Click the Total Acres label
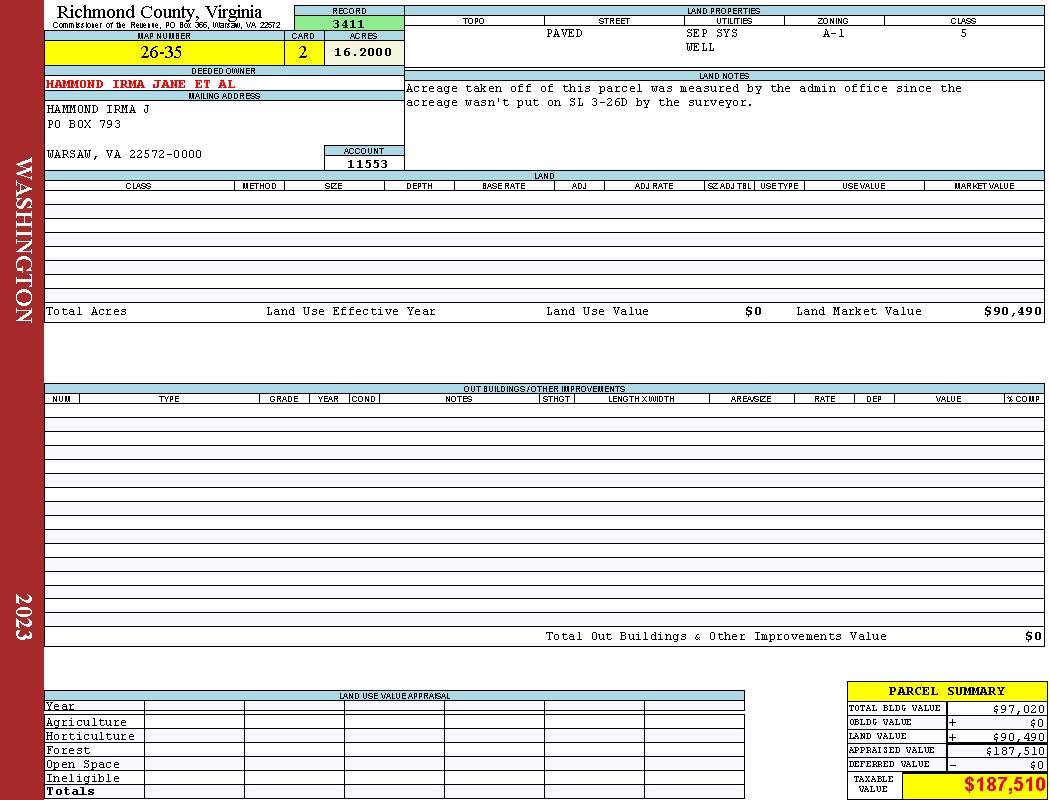Screen dimensions: 1050x800 (x=86, y=311)
